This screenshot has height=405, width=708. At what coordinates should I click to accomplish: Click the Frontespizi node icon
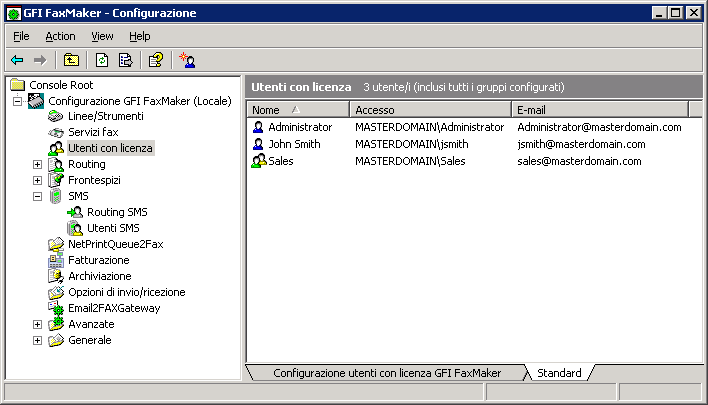(x=56, y=180)
